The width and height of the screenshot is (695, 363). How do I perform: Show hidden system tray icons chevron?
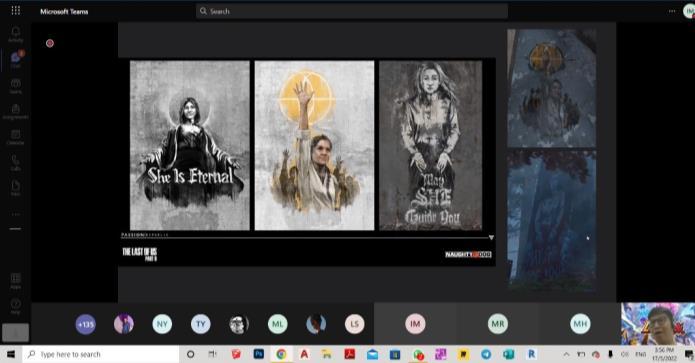(x=566, y=354)
